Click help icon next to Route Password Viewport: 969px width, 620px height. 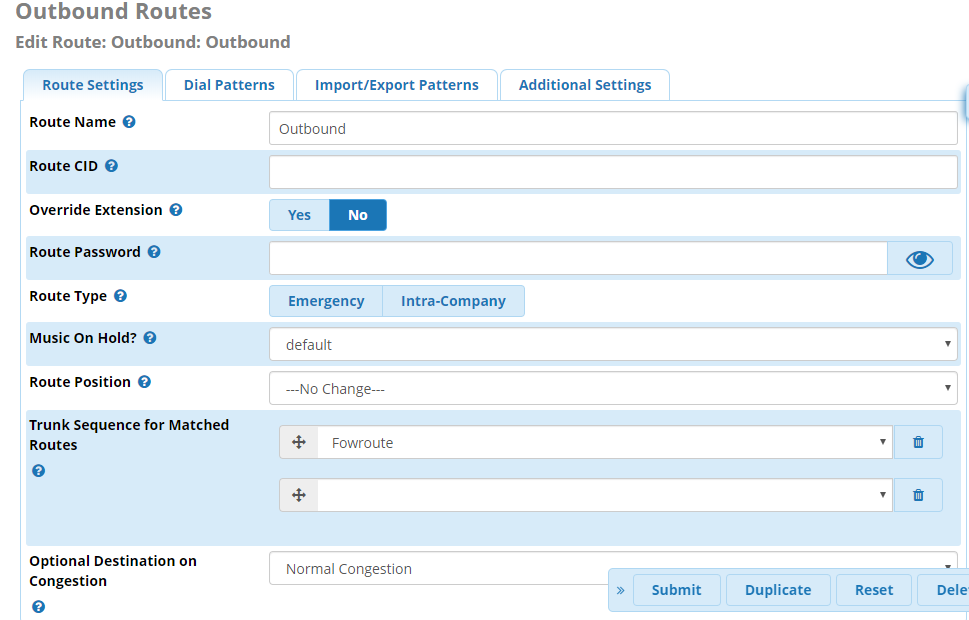coord(154,252)
